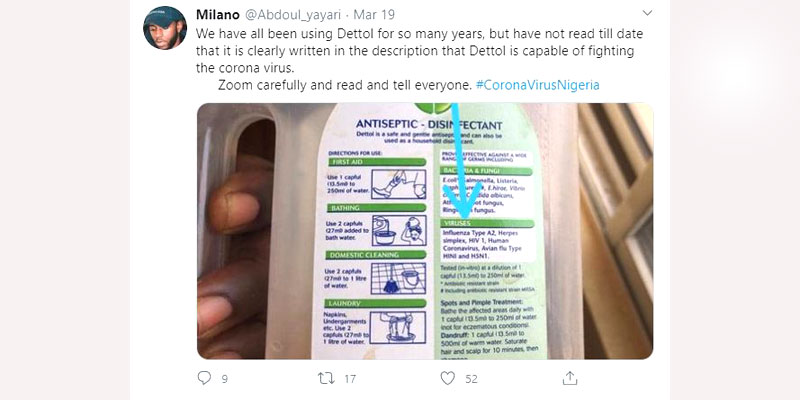
Task: Open the share icon below the tweet
Action: [x=570, y=378]
